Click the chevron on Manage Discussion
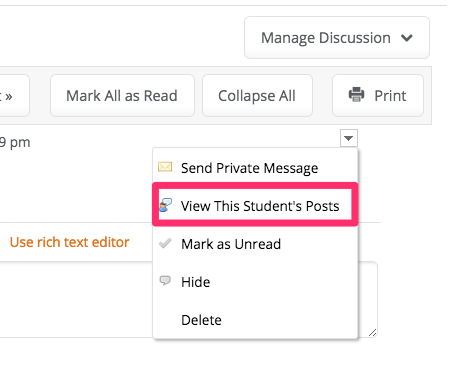This screenshot has width=465, height=389. 407,38
